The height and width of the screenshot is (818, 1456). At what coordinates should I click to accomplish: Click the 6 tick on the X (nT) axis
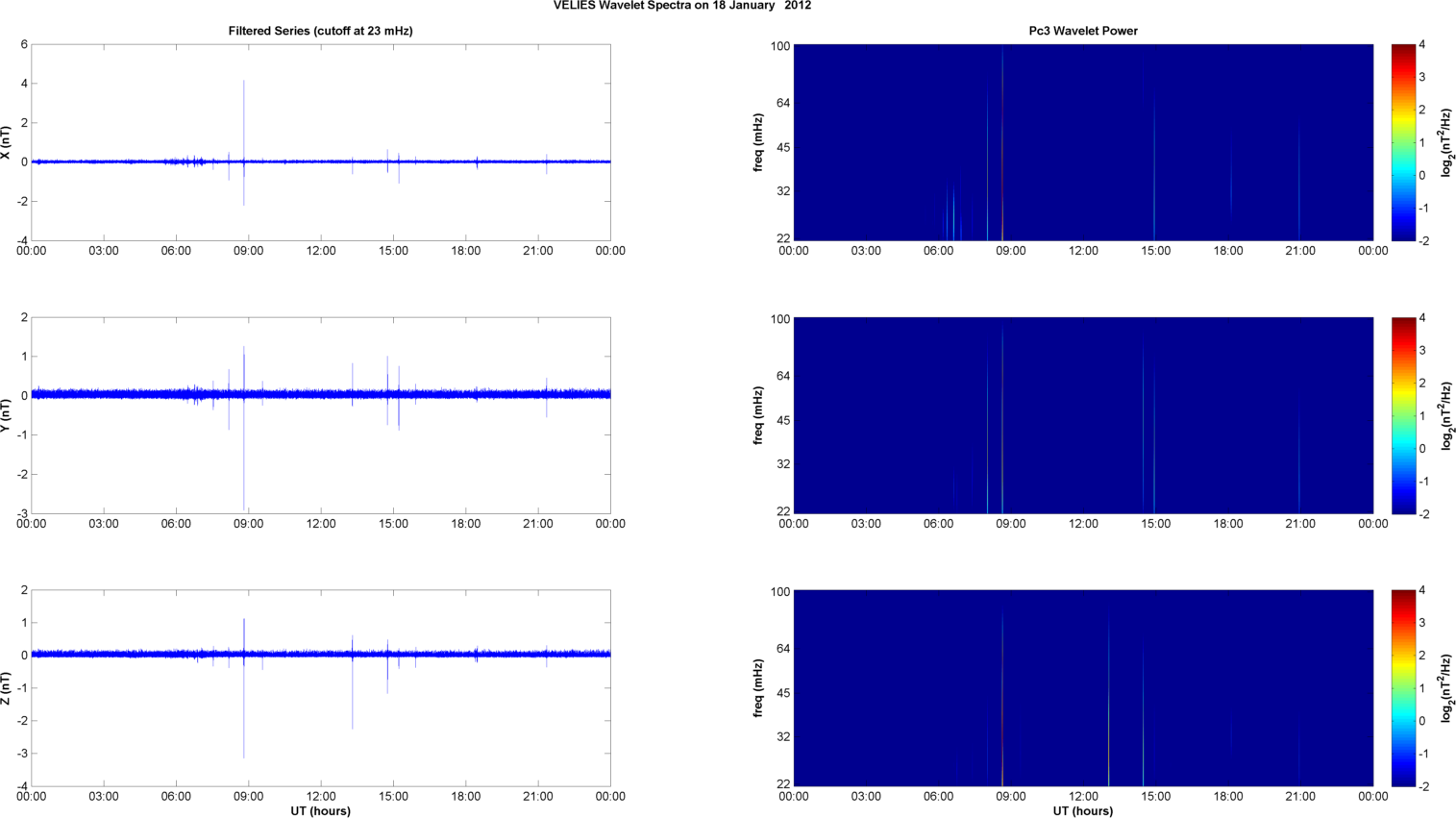pyautogui.click(x=24, y=44)
